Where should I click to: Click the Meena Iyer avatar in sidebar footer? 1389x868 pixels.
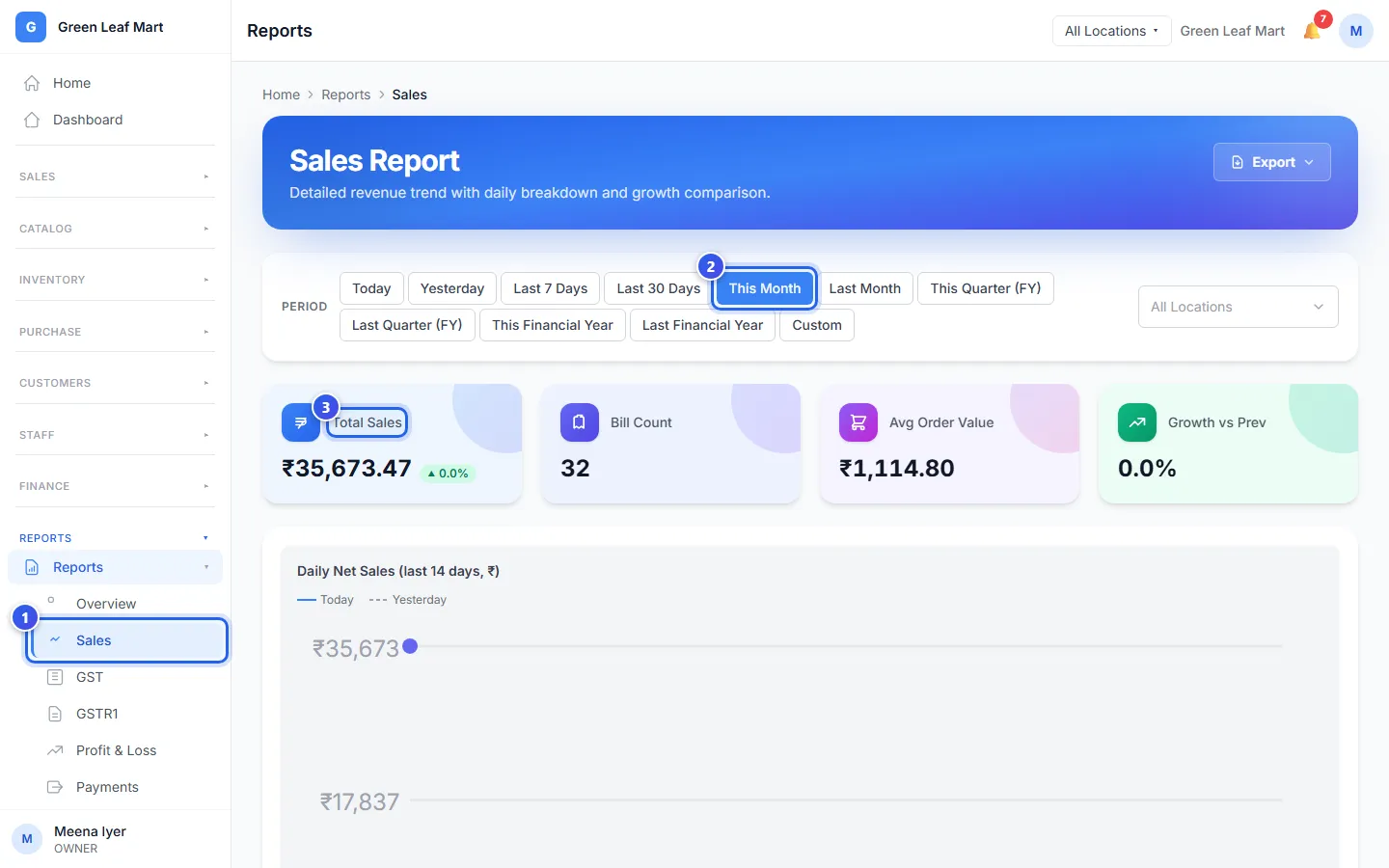pos(27,839)
